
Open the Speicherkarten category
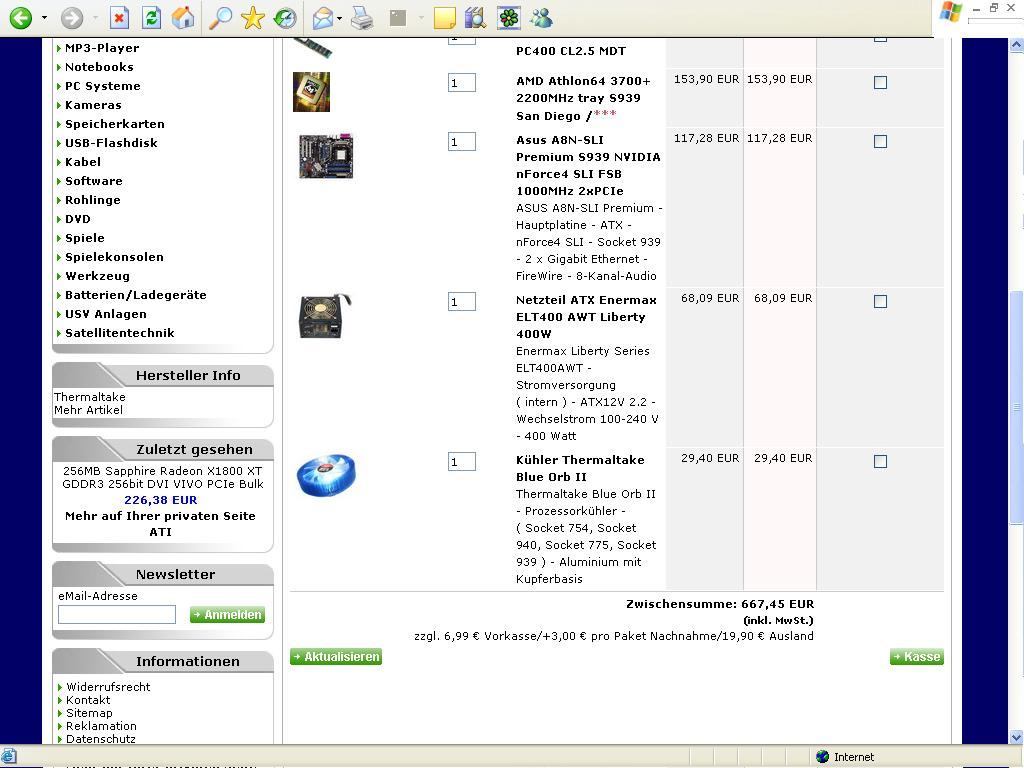(x=115, y=123)
